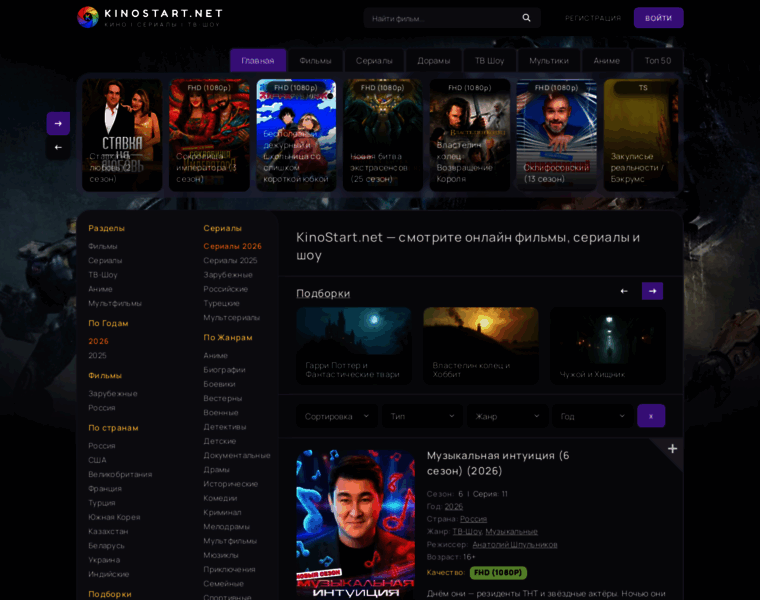Click the FHD (1080P) quality badge
The width and height of the screenshot is (760, 600).
pos(498,572)
